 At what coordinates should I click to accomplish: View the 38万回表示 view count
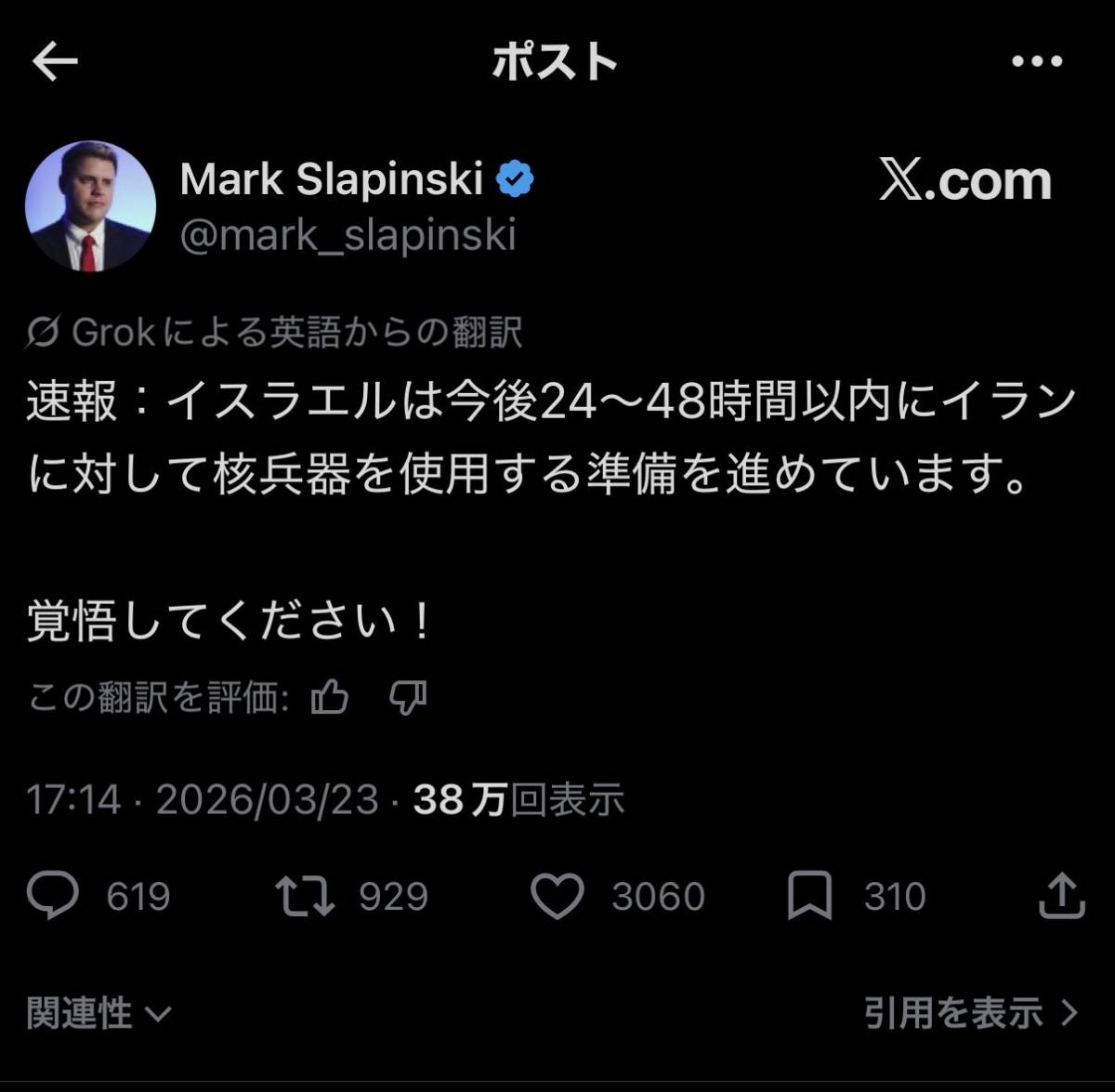click(518, 799)
